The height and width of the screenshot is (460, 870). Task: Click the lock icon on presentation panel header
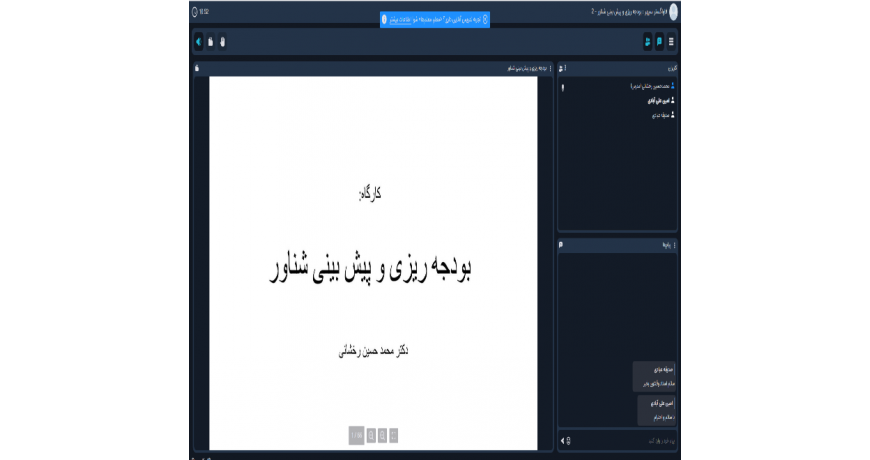(197, 68)
